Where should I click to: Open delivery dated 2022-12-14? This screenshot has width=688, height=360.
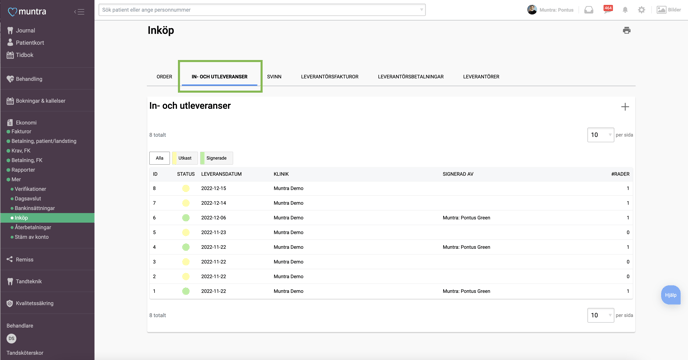coord(391,203)
